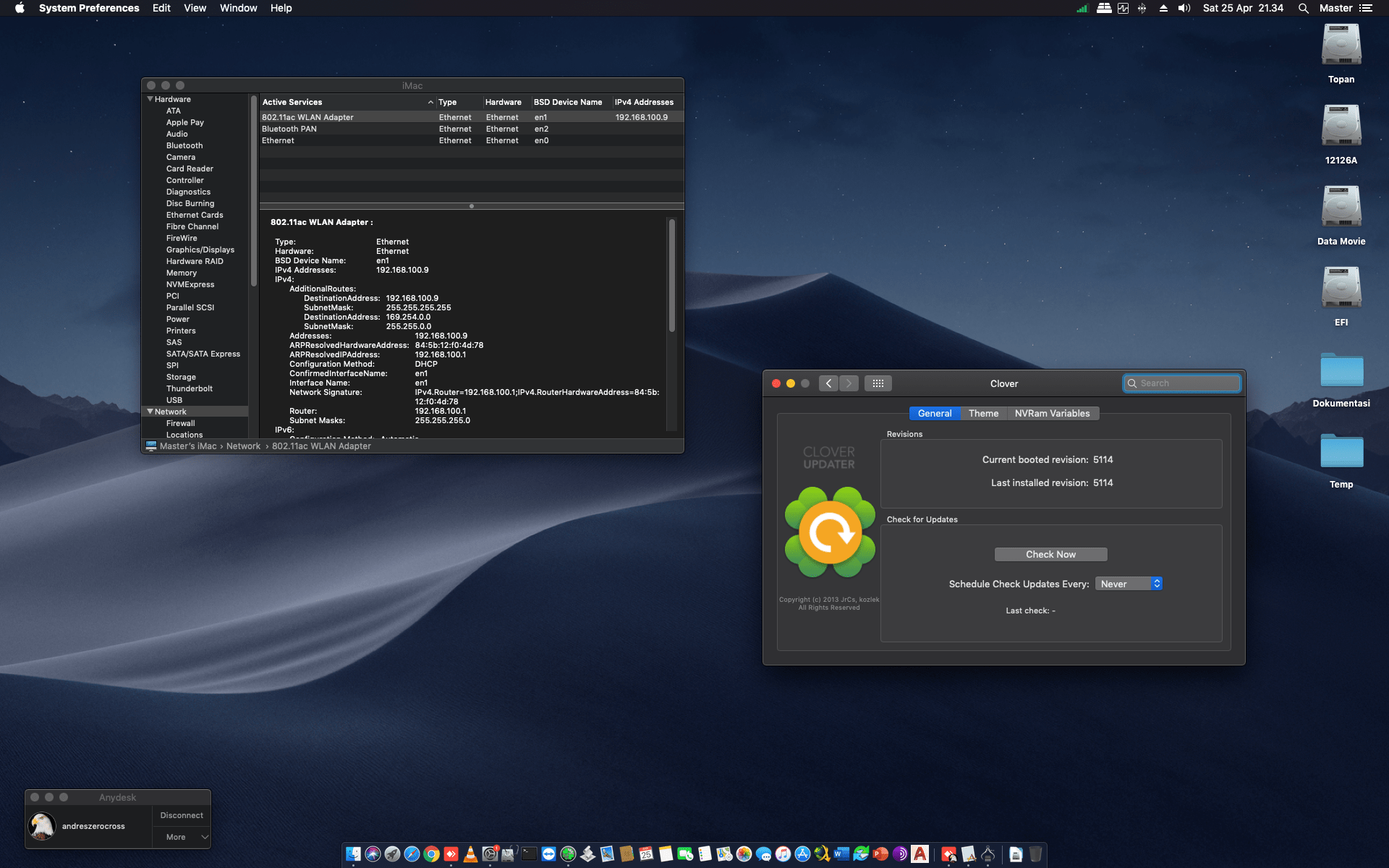Screen dimensions: 1389x868
Task: Select the Bluetooth PAN service row
Action: [472, 129]
